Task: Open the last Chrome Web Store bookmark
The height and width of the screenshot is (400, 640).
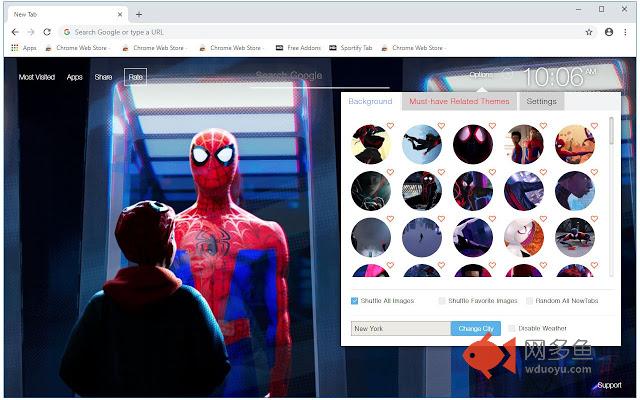Action: pyautogui.click(x=412, y=48)
